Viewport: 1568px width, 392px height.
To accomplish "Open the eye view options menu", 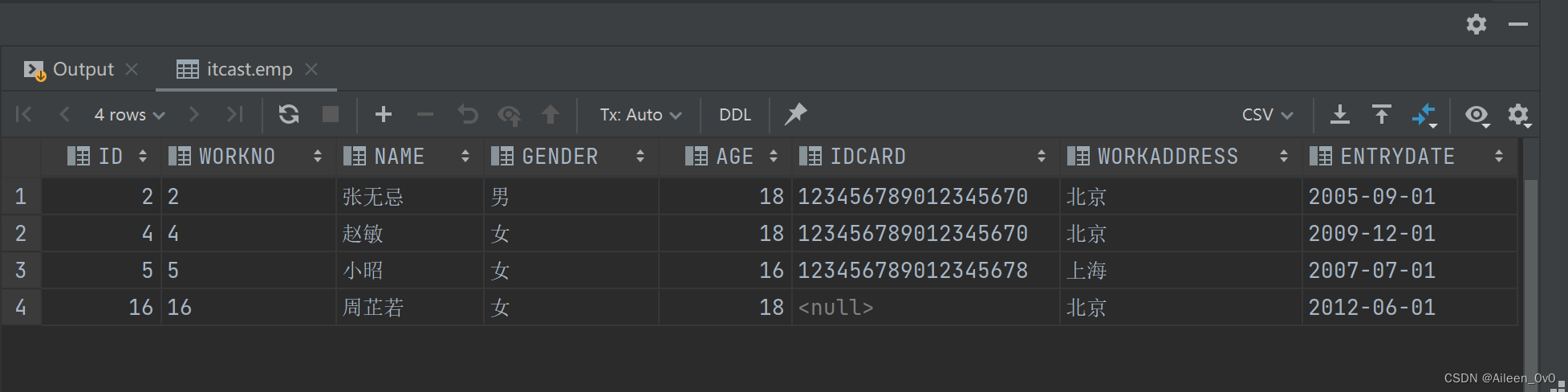I will pyautogui.click(x=1477, y=115).
